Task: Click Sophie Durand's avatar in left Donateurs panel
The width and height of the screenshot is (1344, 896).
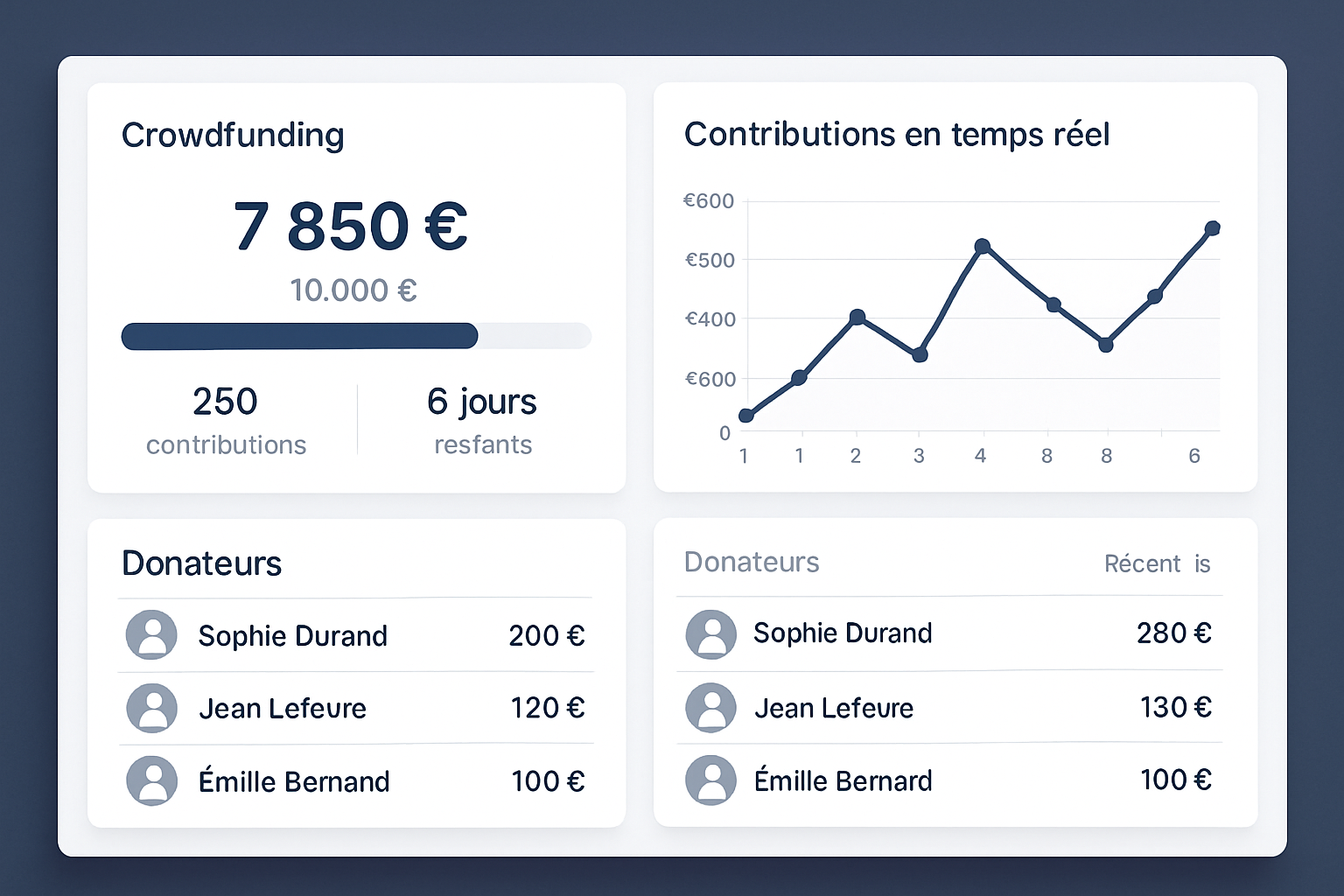Action: (x=152, y=635)
